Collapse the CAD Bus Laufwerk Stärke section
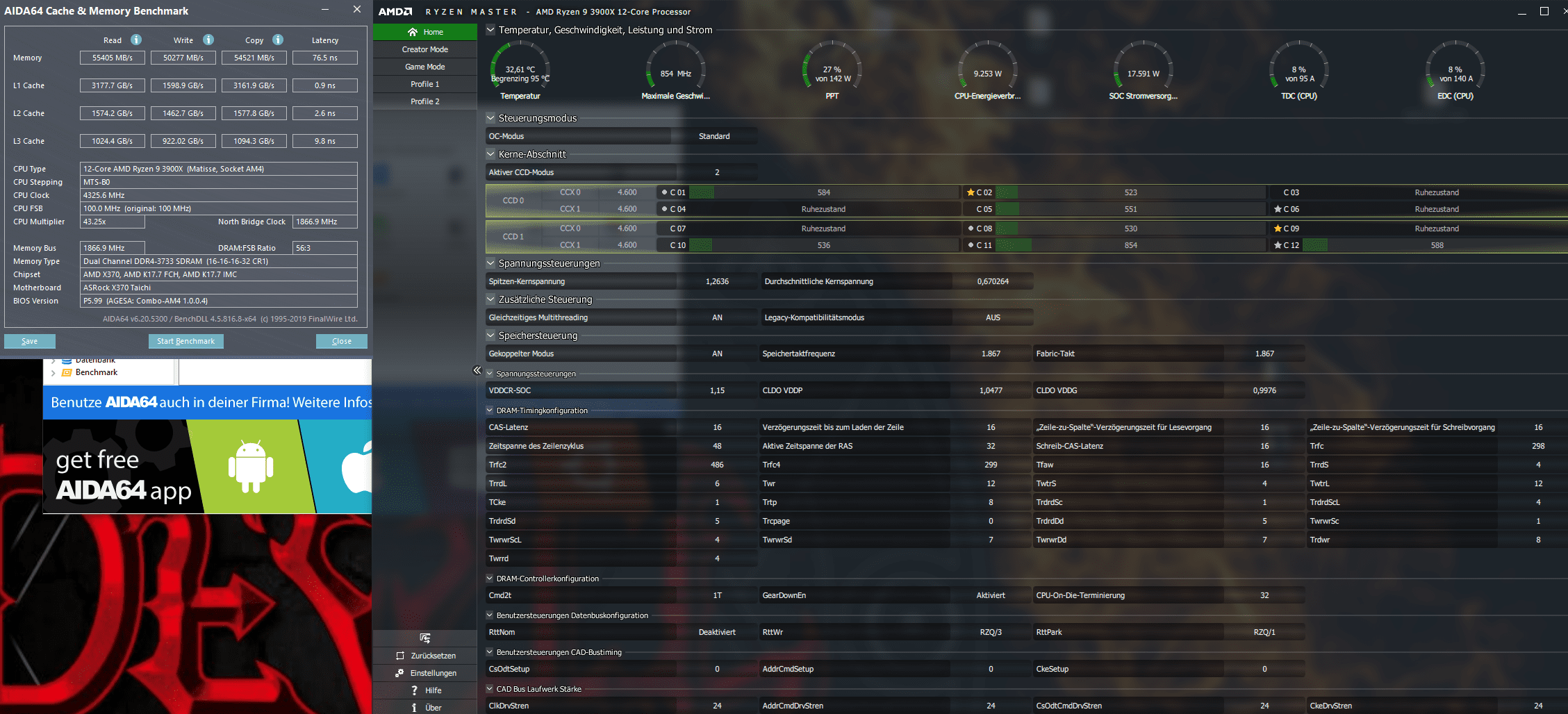 [x=490, y=689]
